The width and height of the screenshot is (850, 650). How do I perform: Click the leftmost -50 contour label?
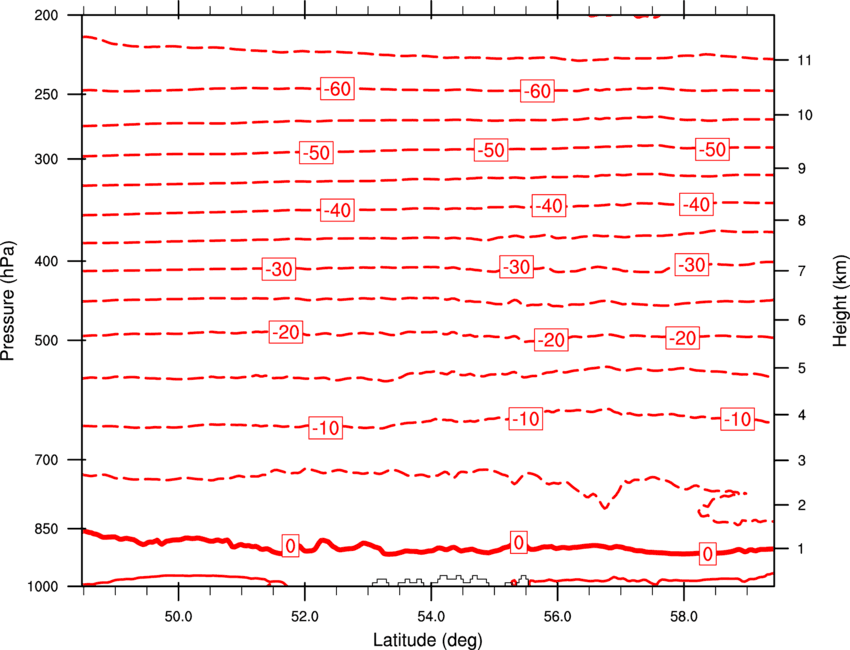tap(317, 152)
